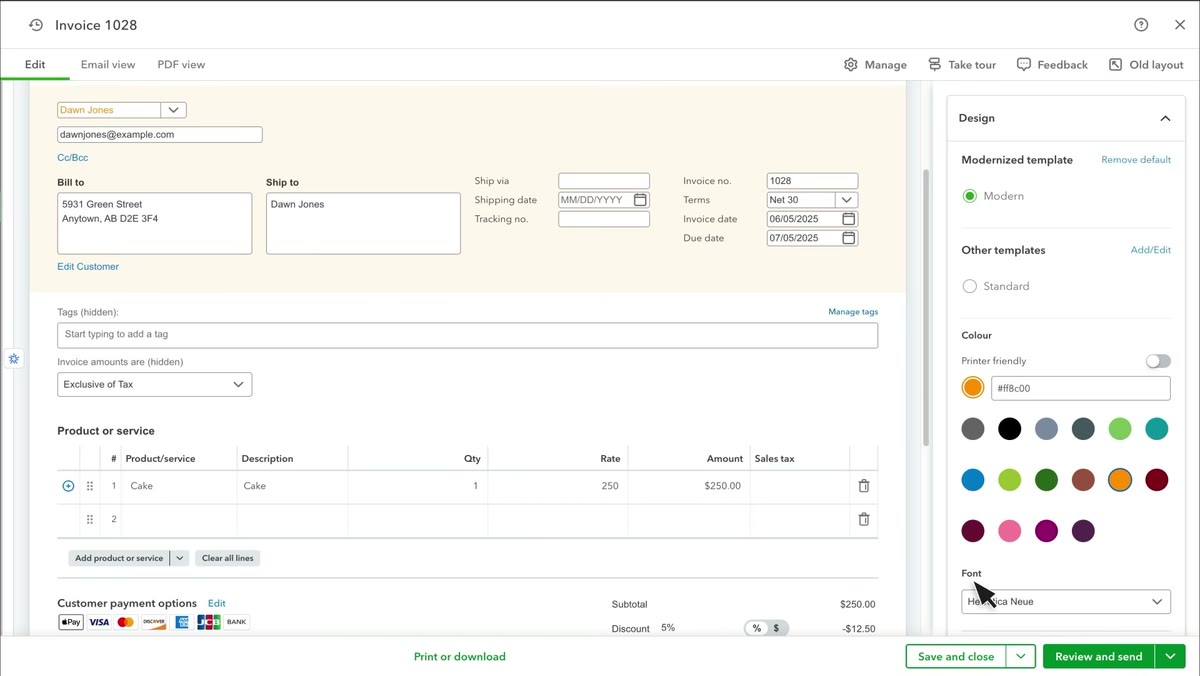Click Edit next to Customer payment options
Screen dimensions: 1200x676
217,603
